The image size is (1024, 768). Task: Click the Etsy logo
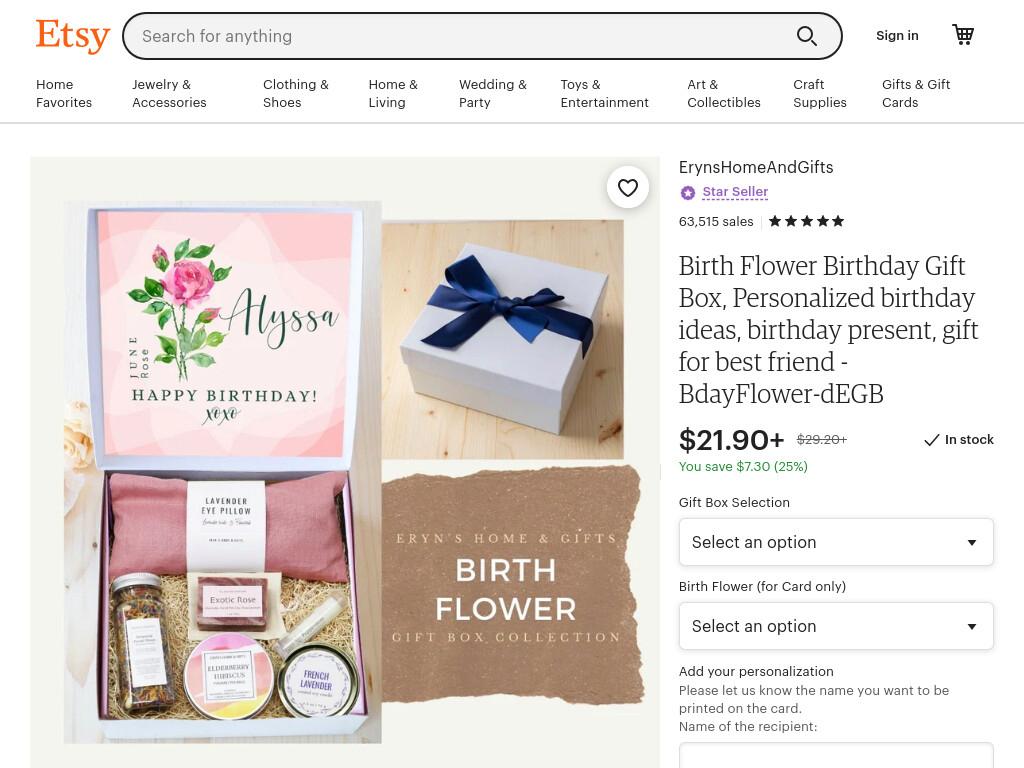72,35
